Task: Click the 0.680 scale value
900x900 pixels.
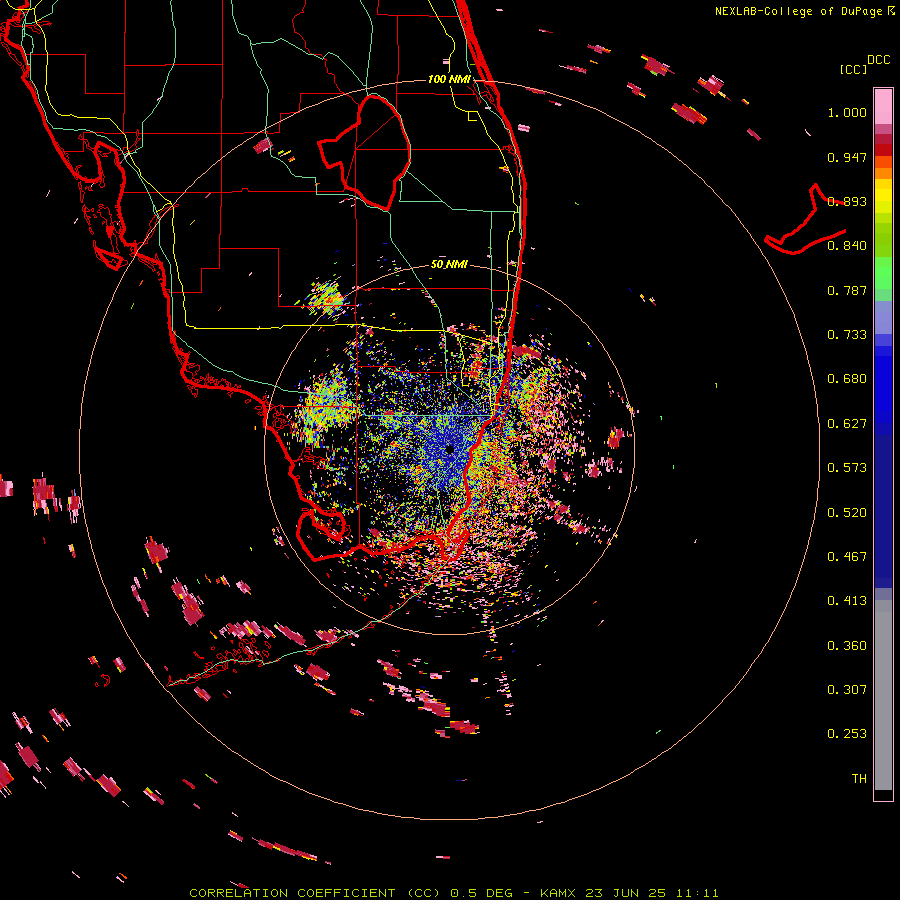Action: point(847,379)
